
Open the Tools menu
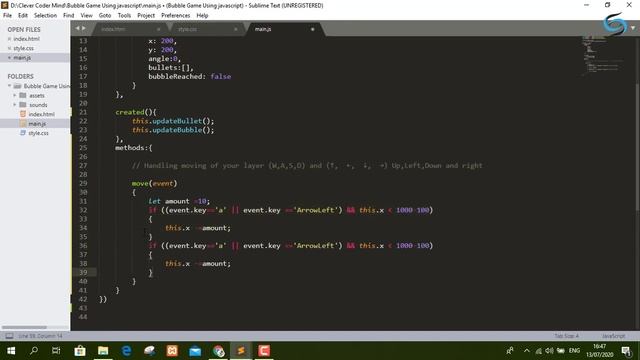[124, 16]
